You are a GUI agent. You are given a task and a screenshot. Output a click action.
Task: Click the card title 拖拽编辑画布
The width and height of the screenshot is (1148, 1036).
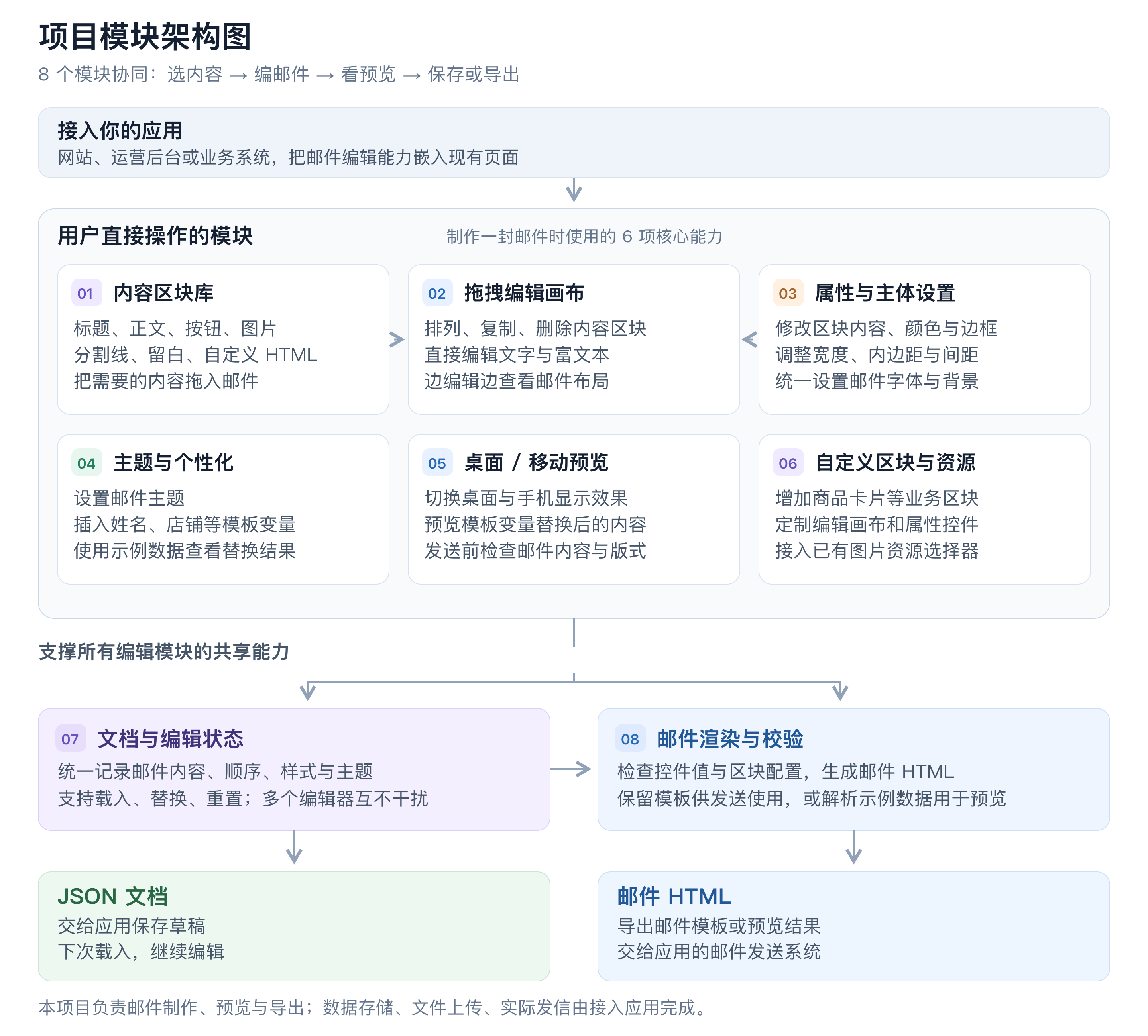coord(525,293)
